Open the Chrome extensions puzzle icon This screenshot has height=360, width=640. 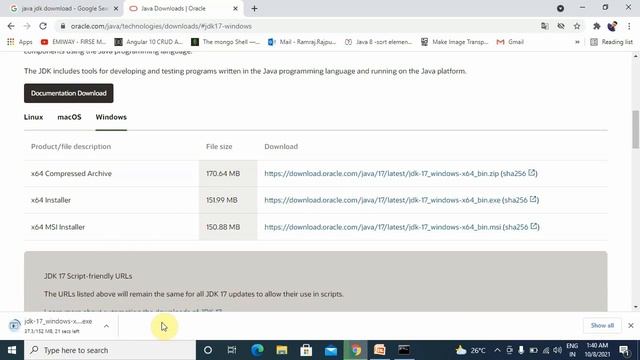coord(596,26)
